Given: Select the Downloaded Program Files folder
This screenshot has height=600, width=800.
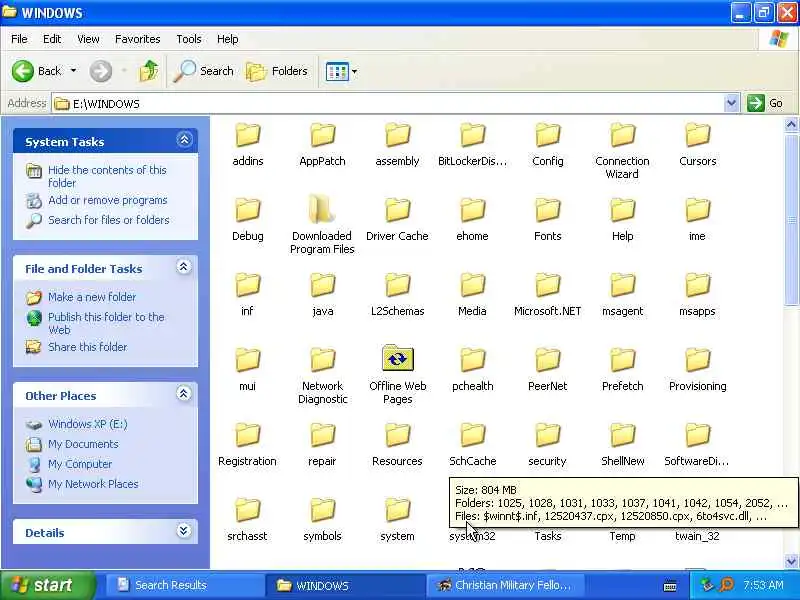Looking at the screenshot, I should coord(322,210).
